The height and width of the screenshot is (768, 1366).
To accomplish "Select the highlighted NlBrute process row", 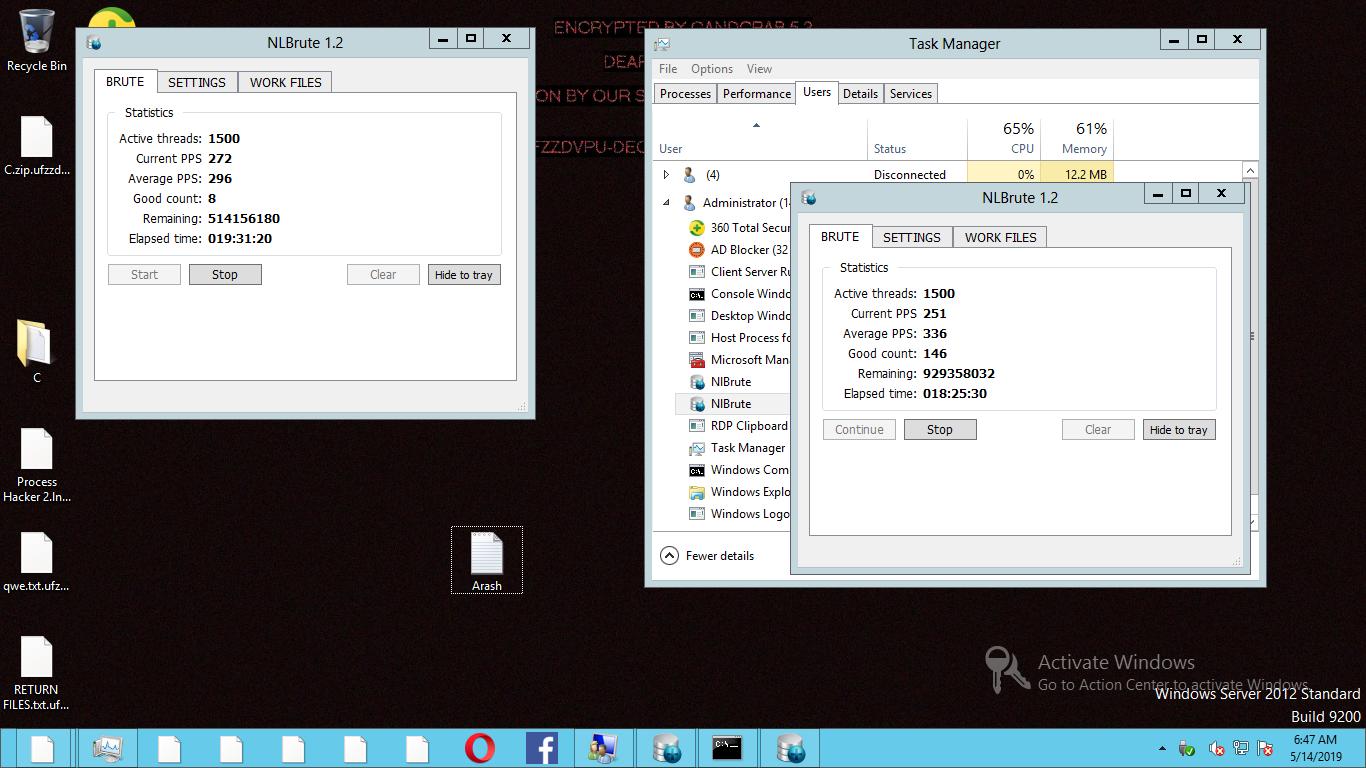I will [733, 404].
